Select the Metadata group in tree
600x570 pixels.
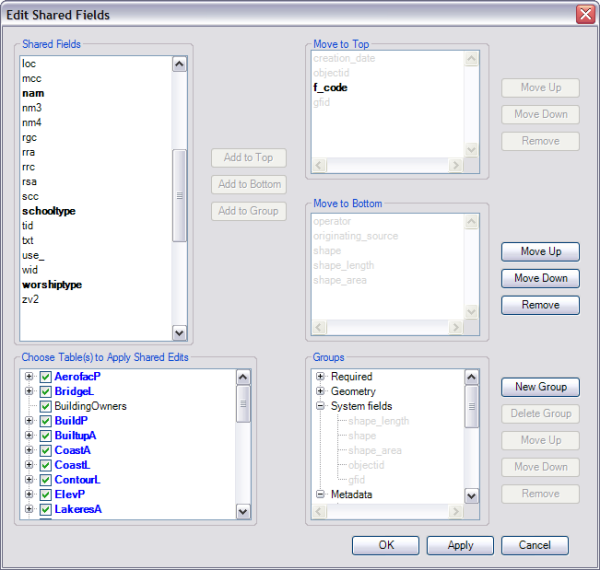pos(351,495)
